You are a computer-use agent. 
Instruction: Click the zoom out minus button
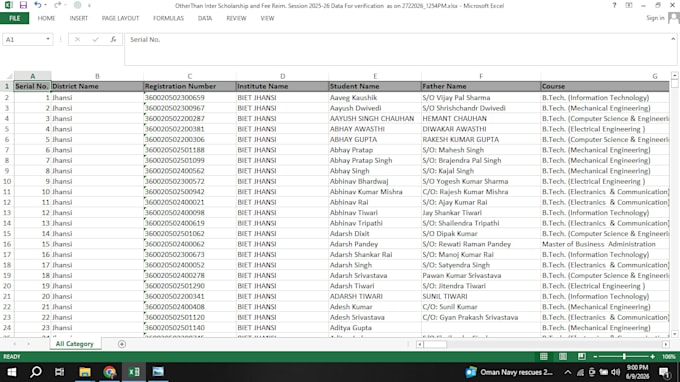[x=595, y=356]
